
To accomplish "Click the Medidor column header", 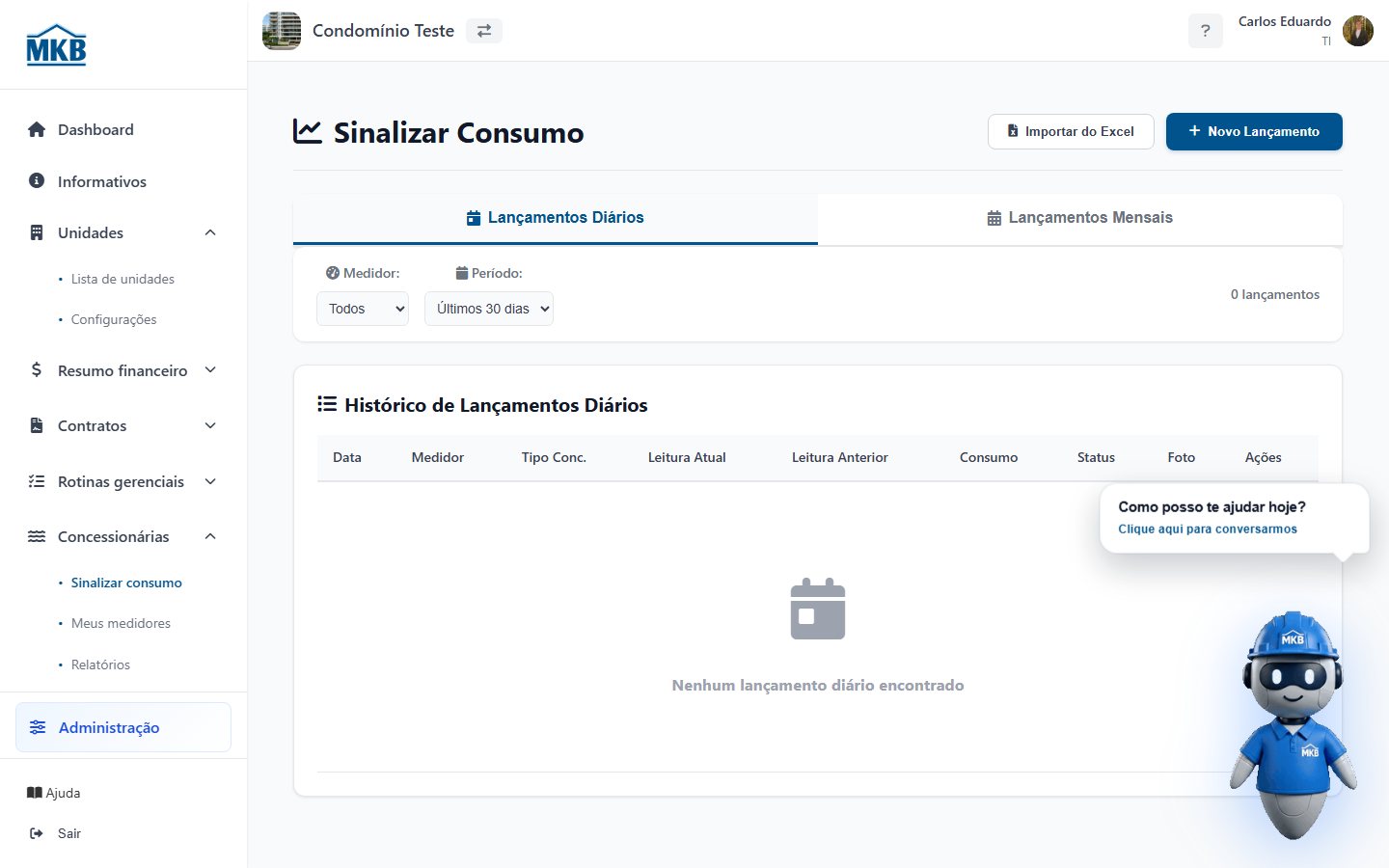I will click(x=438, y=457).
